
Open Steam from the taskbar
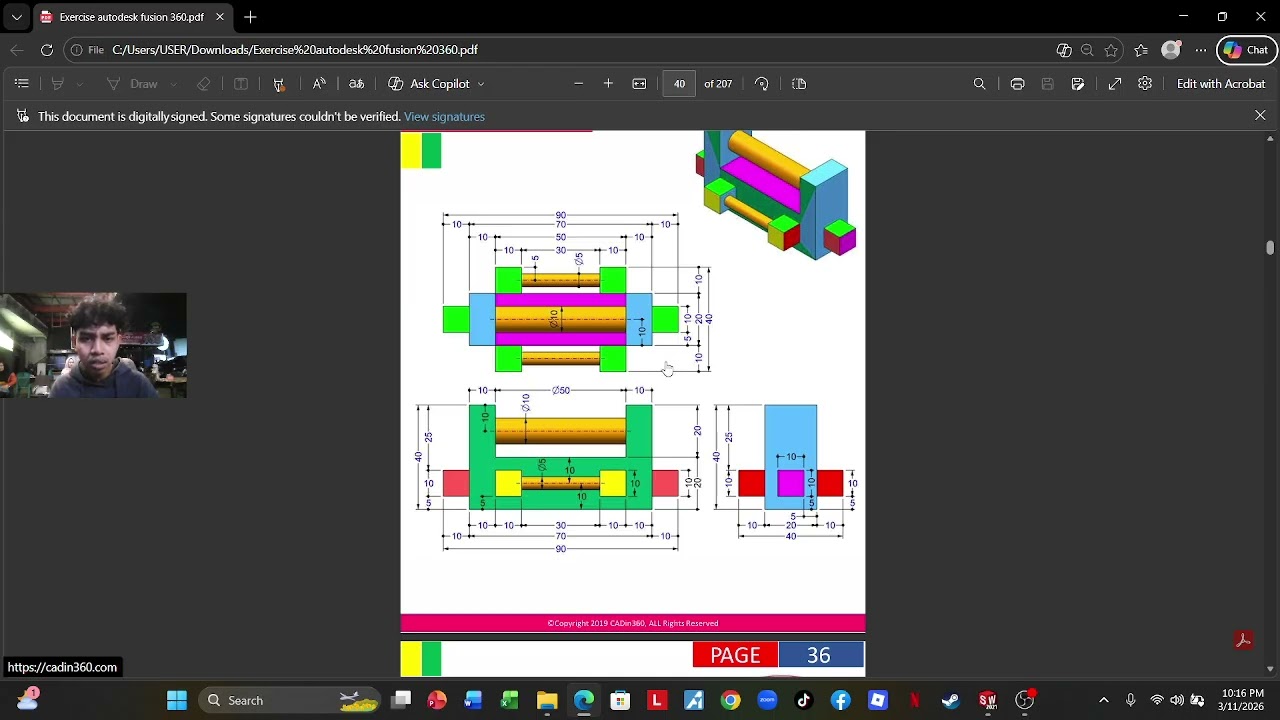pos(951,700)
